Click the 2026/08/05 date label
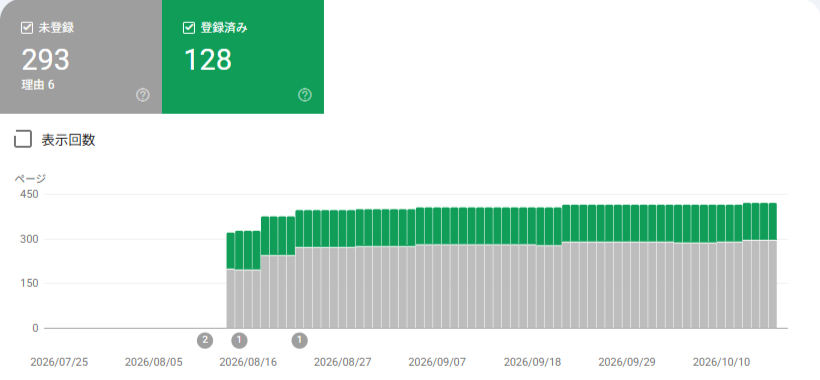This screenshot has width=820, height=380. [x=154, y=362]
